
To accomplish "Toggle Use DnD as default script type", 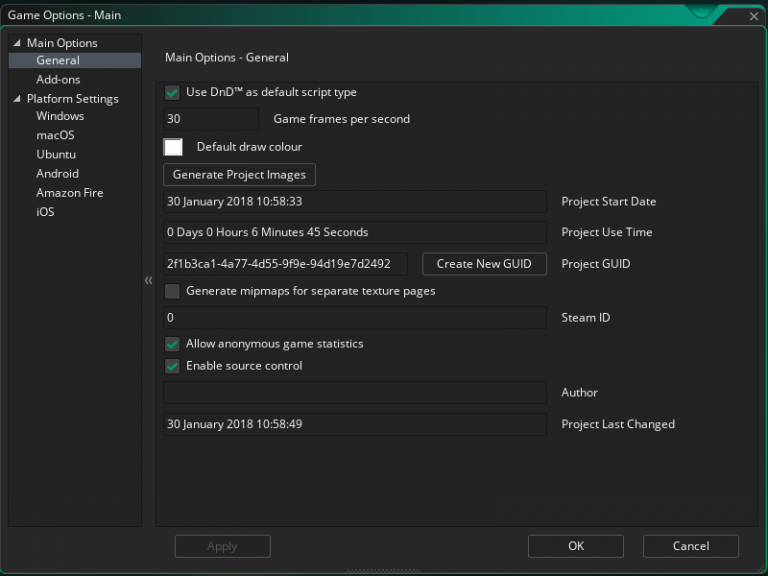I will [x=172, y=93].
